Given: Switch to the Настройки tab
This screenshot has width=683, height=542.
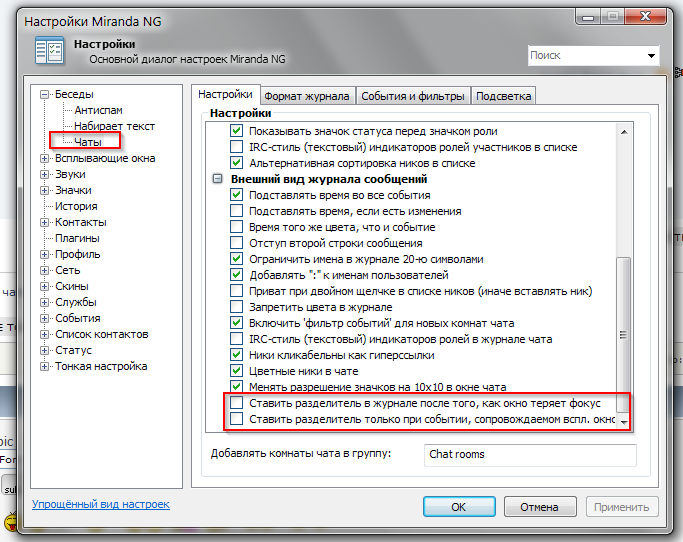Looking at the screenshot, I should point(225,95).
